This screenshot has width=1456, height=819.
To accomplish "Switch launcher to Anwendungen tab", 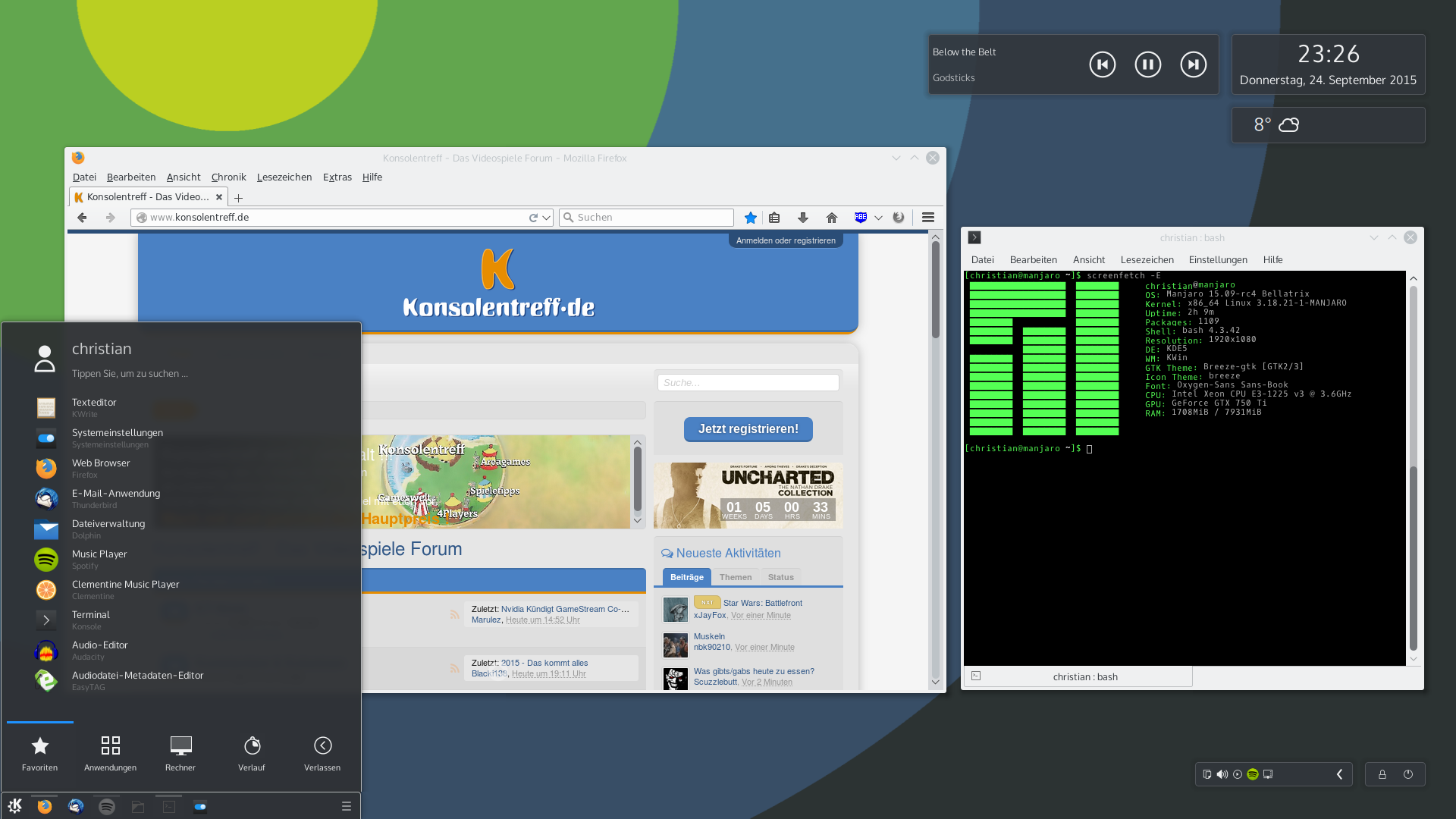I will coord(111,754).
